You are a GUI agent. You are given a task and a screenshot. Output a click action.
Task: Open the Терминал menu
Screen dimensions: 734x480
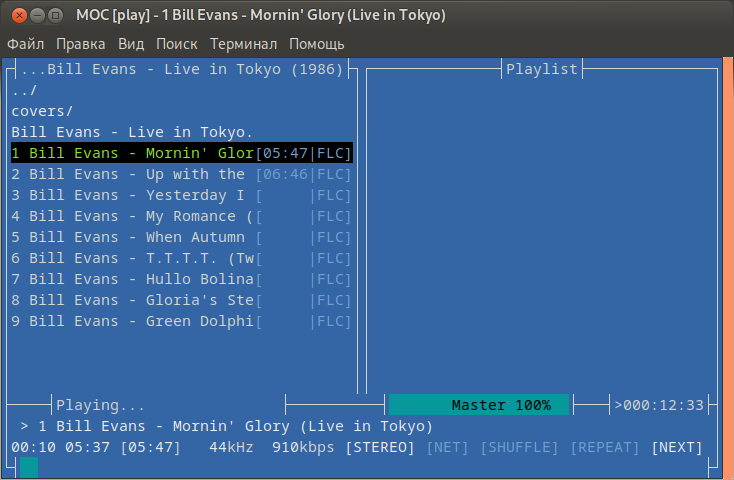click(243, 44)
